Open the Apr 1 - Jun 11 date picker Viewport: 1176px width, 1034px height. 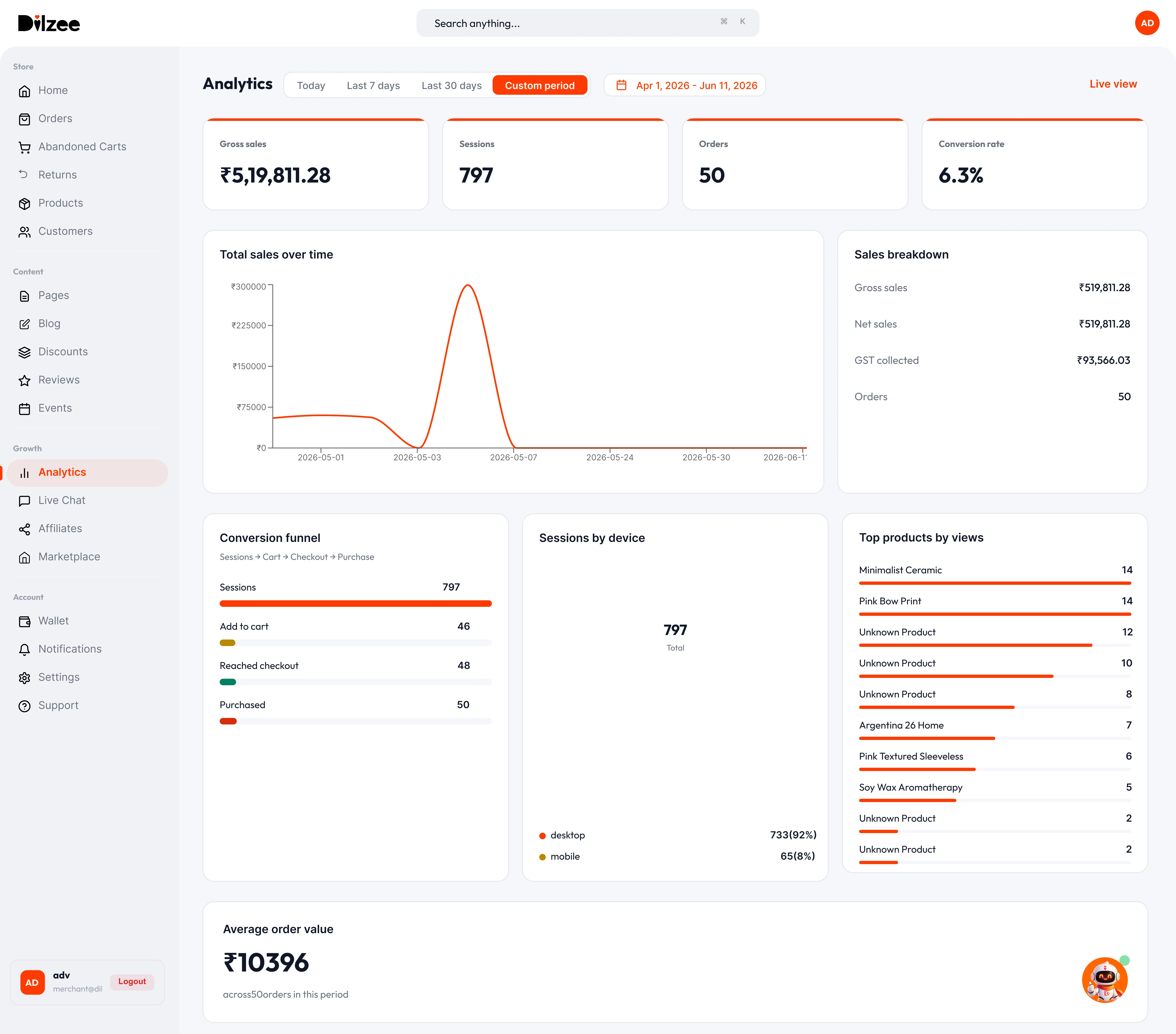(684, 85)
